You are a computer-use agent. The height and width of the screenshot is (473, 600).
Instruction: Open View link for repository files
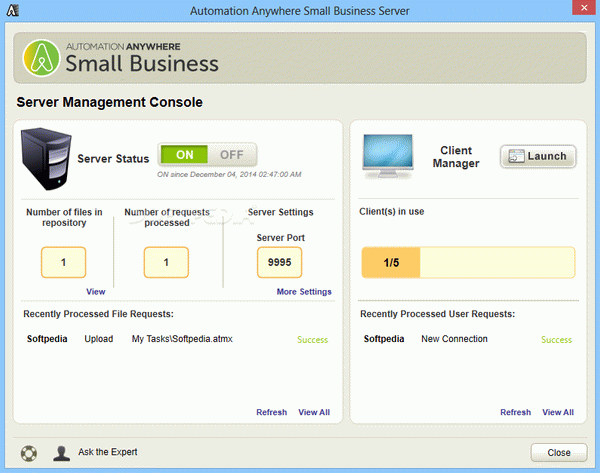point(96,292)
